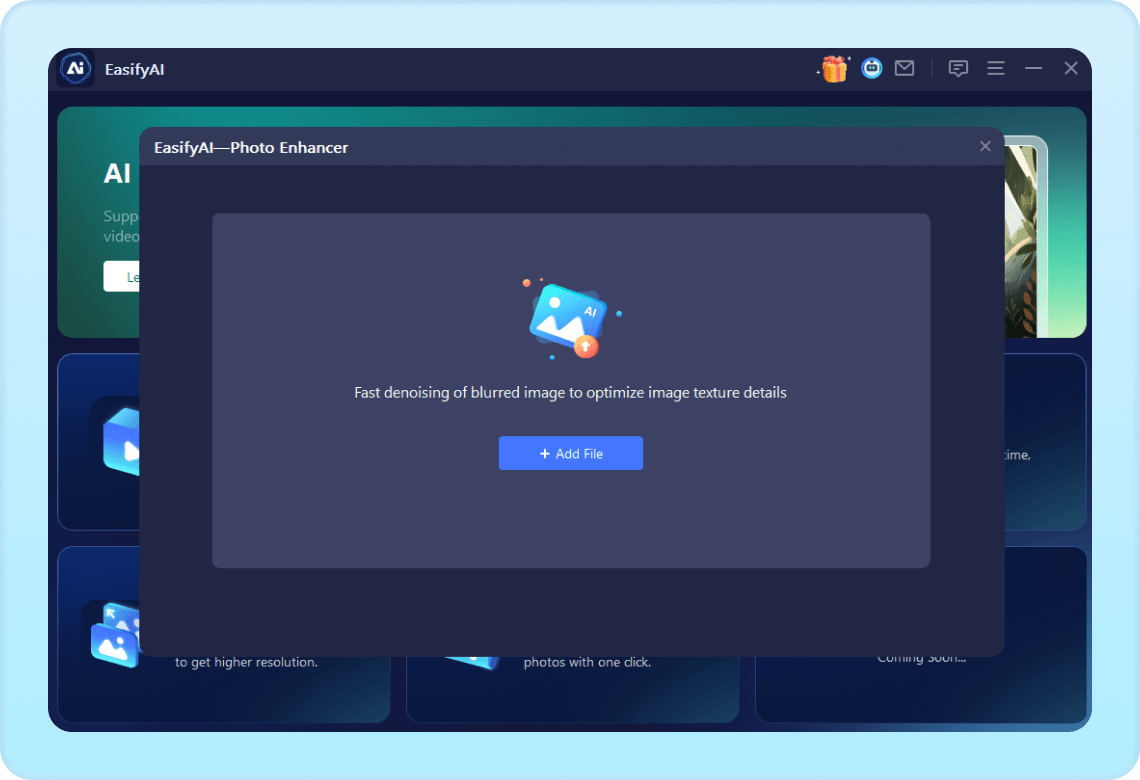1140x780 pixels.
Task: Click the blue video cube icon behind the dialog
Action: [121, 441]
